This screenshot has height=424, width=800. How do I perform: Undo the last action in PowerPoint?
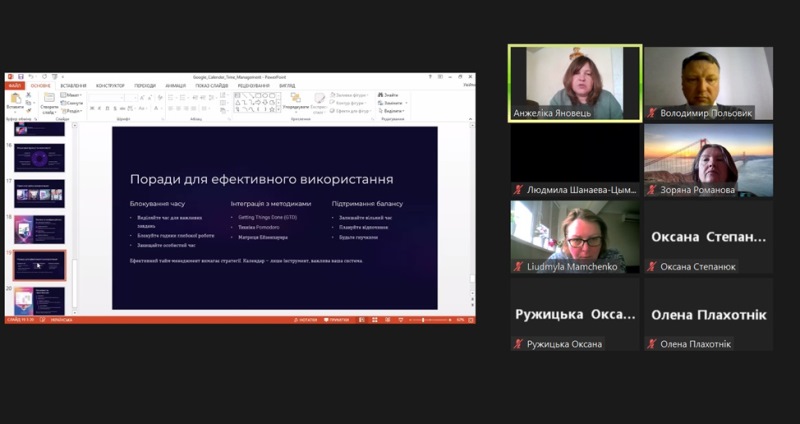coord(31,77)
